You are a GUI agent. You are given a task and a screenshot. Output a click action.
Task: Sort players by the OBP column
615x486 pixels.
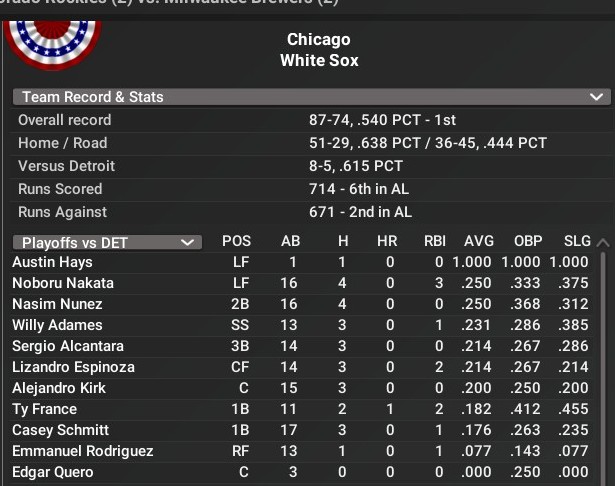pyautogui.click(x=528, y=241)
